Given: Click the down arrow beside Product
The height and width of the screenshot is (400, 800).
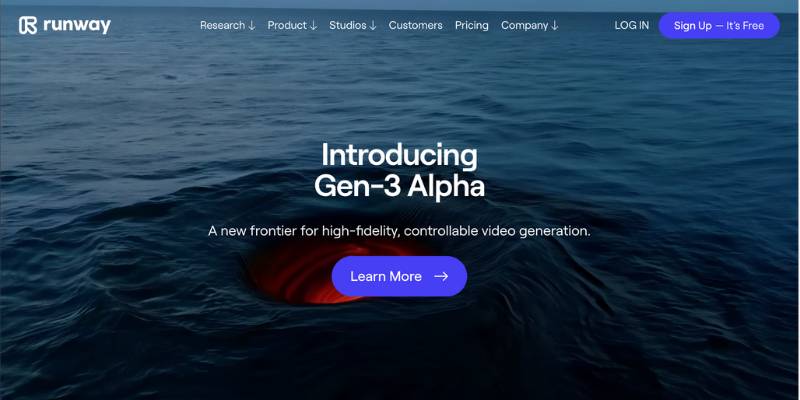Looking at the screenshot, I should pos(313,26).
